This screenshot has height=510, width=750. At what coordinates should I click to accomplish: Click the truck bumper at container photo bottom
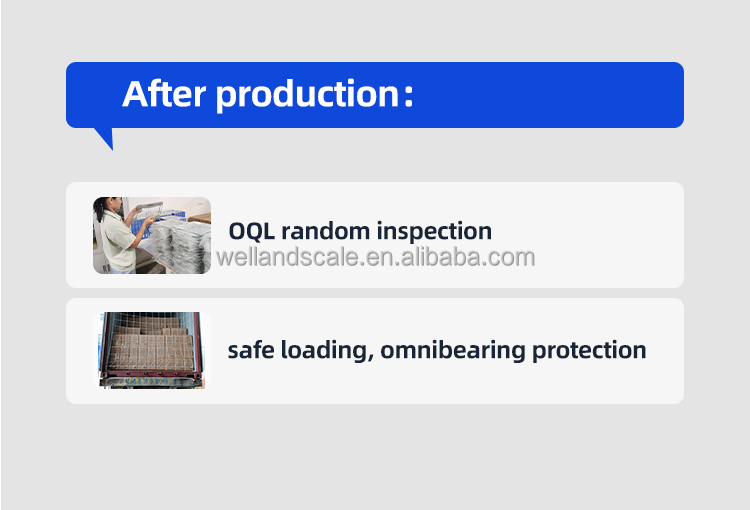(152, 382)
